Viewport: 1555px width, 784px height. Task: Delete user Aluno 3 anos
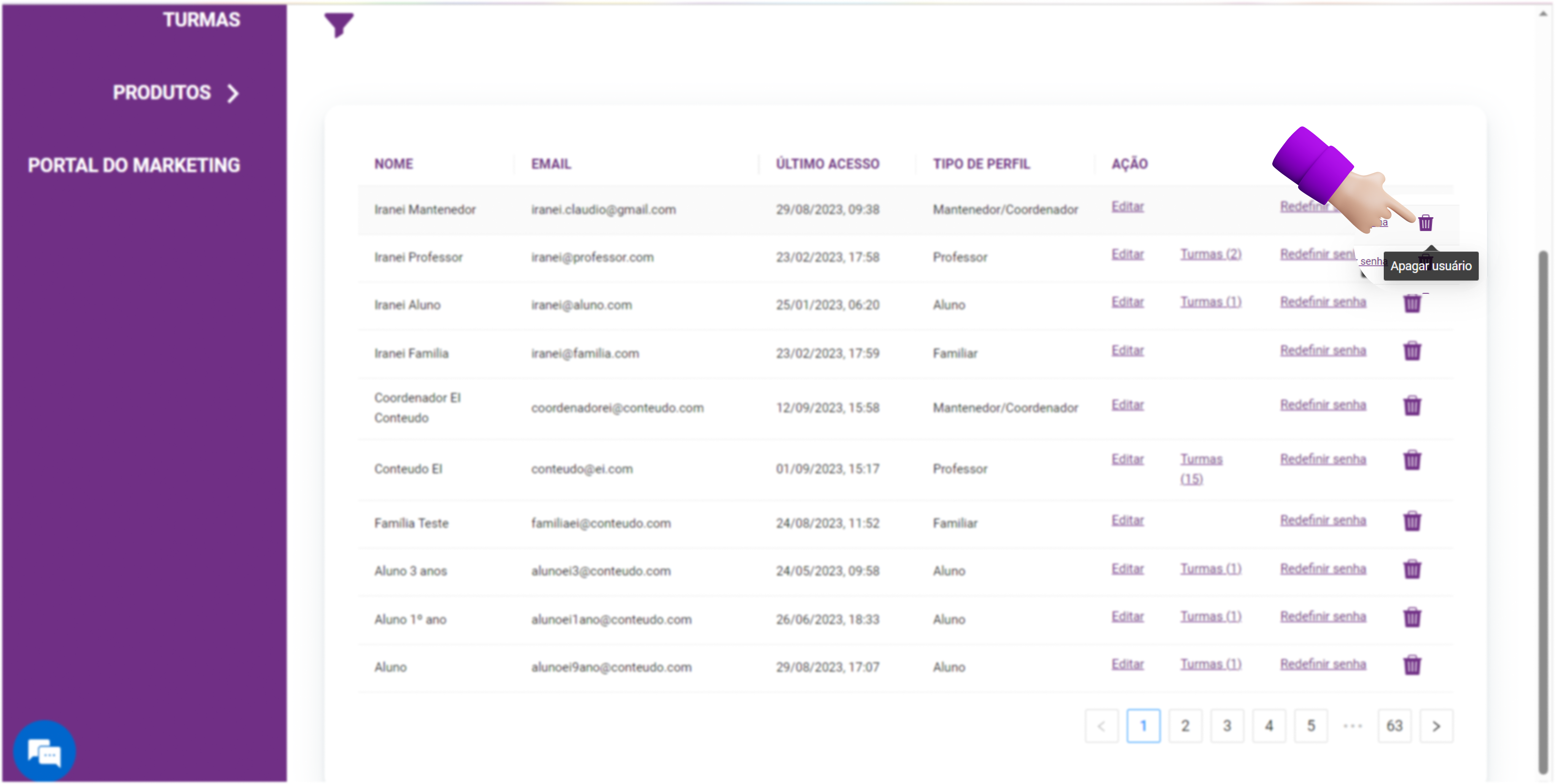(x=1412, y=569)
